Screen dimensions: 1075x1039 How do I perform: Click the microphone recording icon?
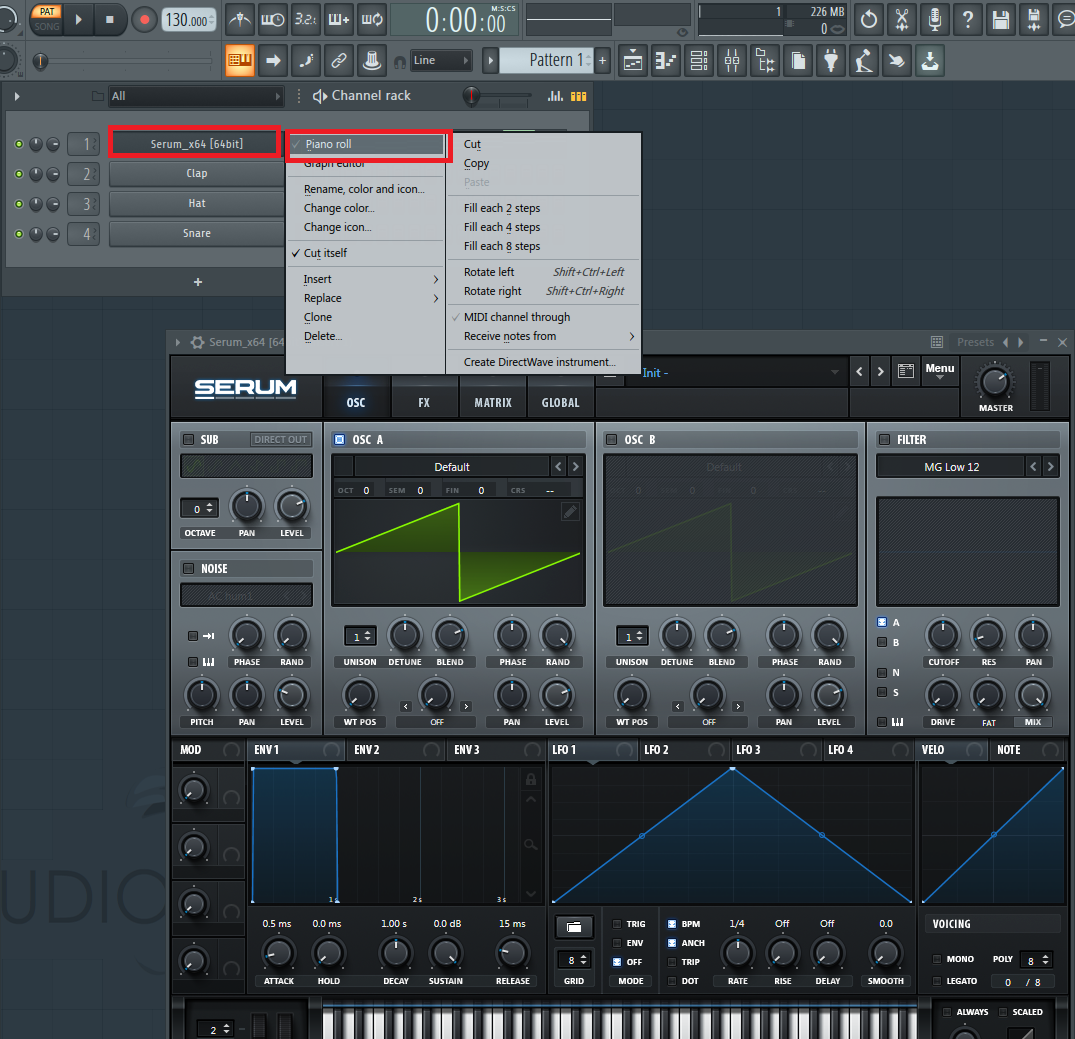(934, 19)
